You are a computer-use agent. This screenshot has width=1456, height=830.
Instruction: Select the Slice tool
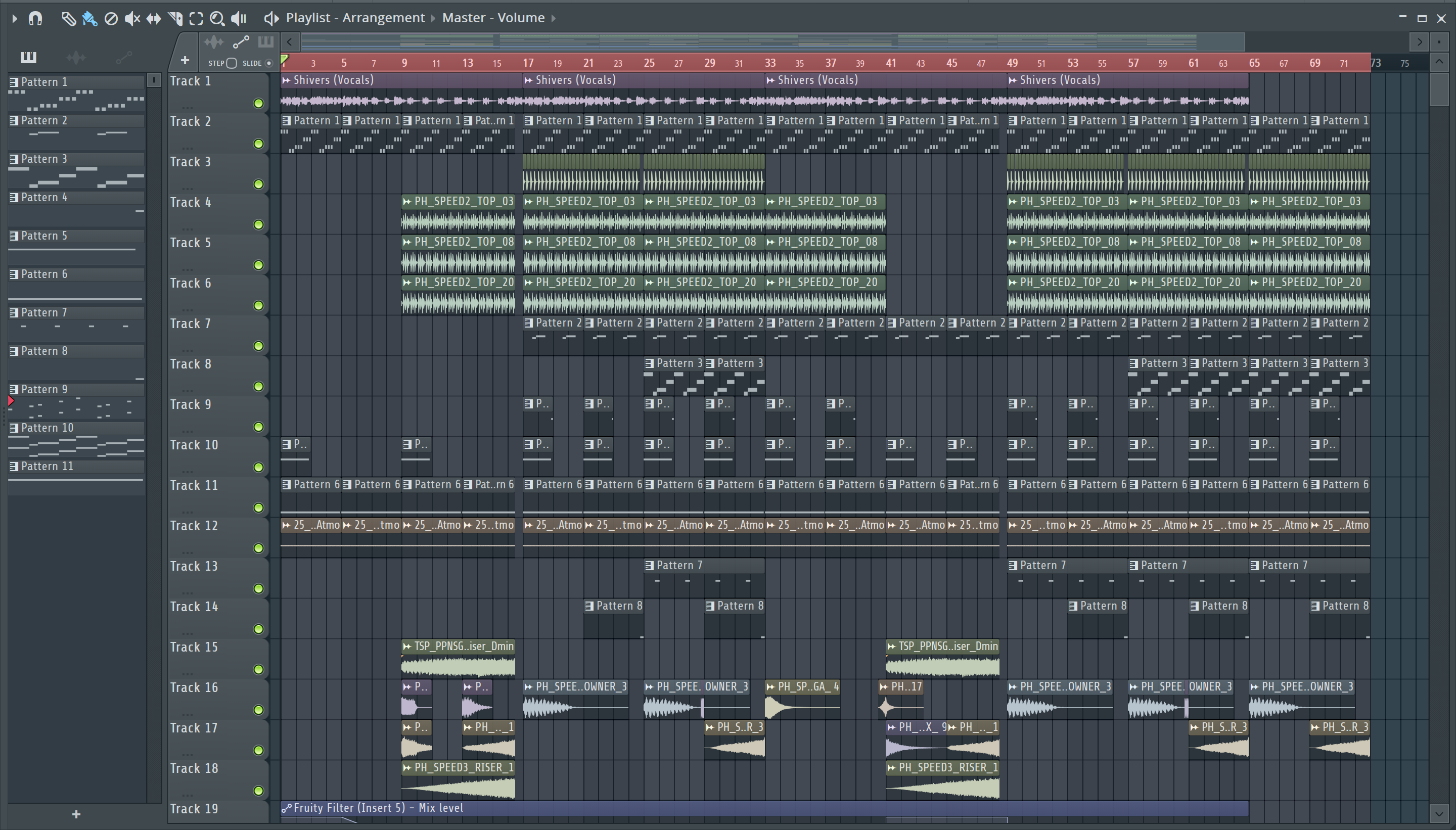coord(175,18)
